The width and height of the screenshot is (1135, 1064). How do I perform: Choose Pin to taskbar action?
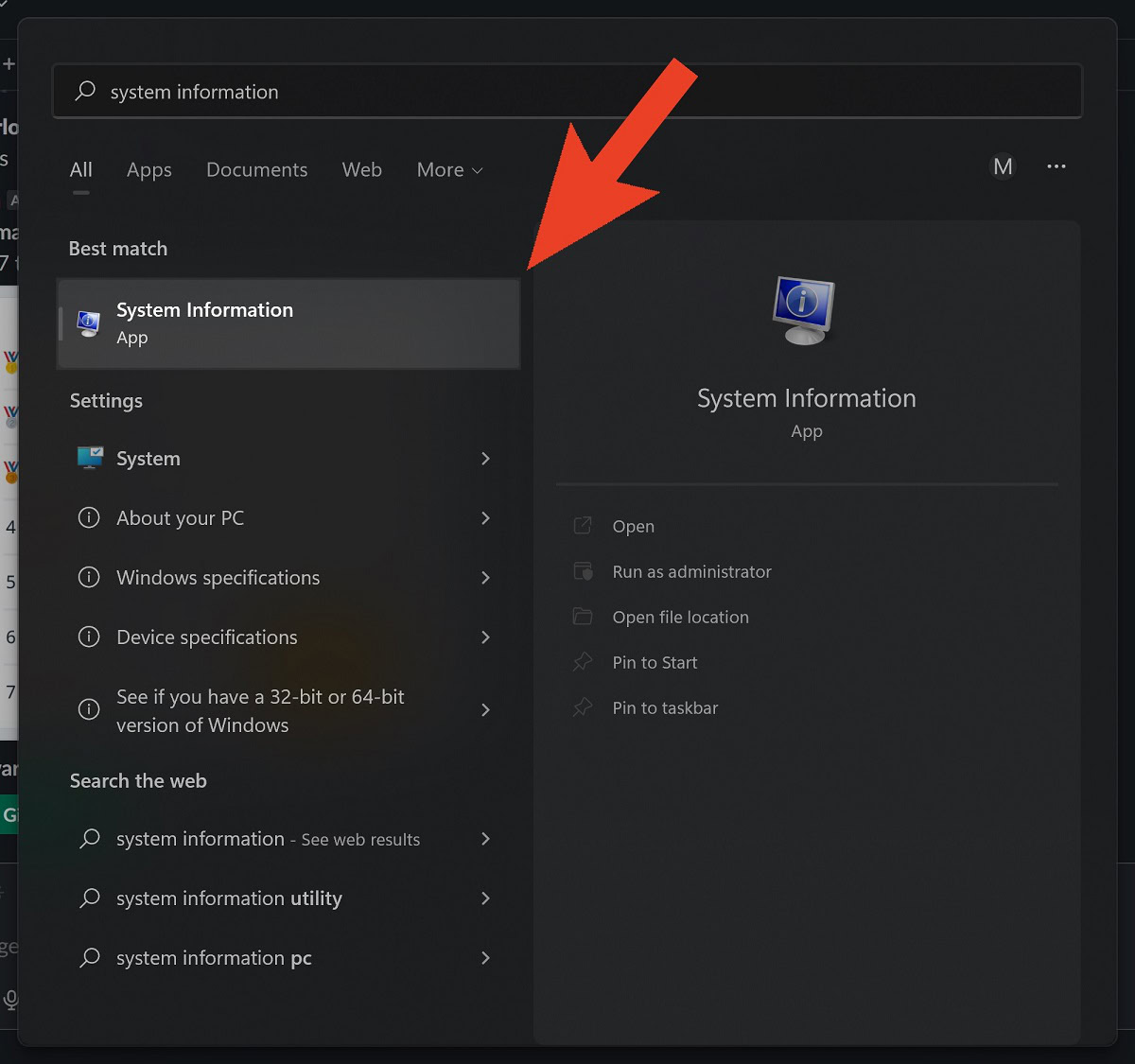click(665, 708)
